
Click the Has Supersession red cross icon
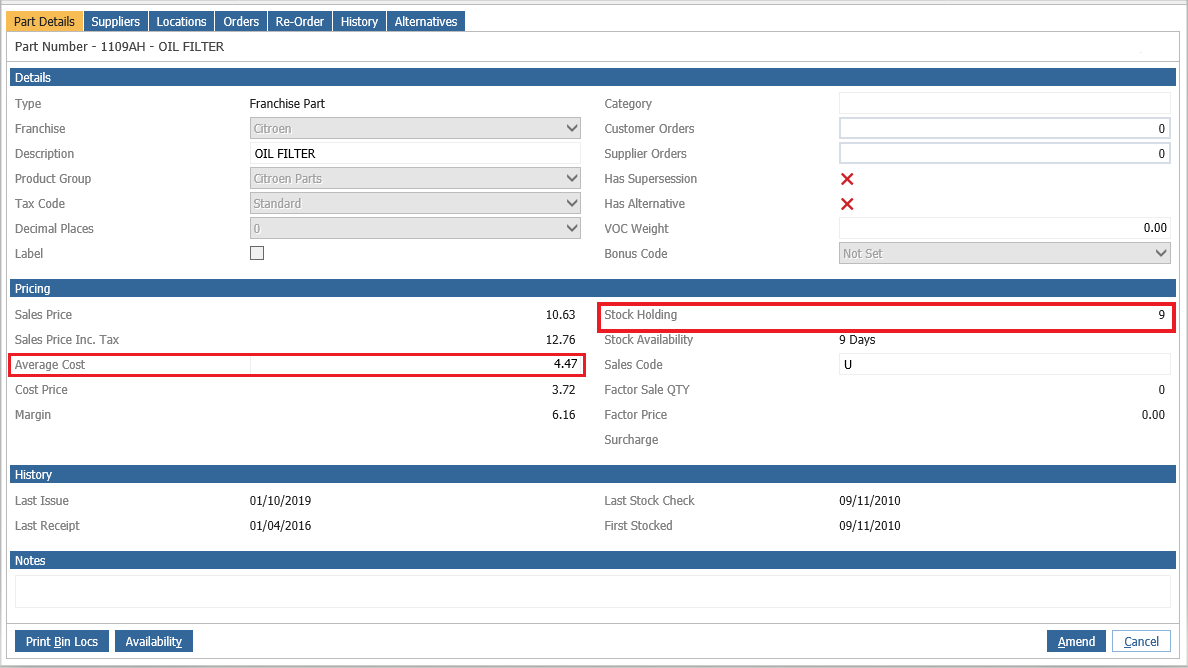click(x=847, y=179)
